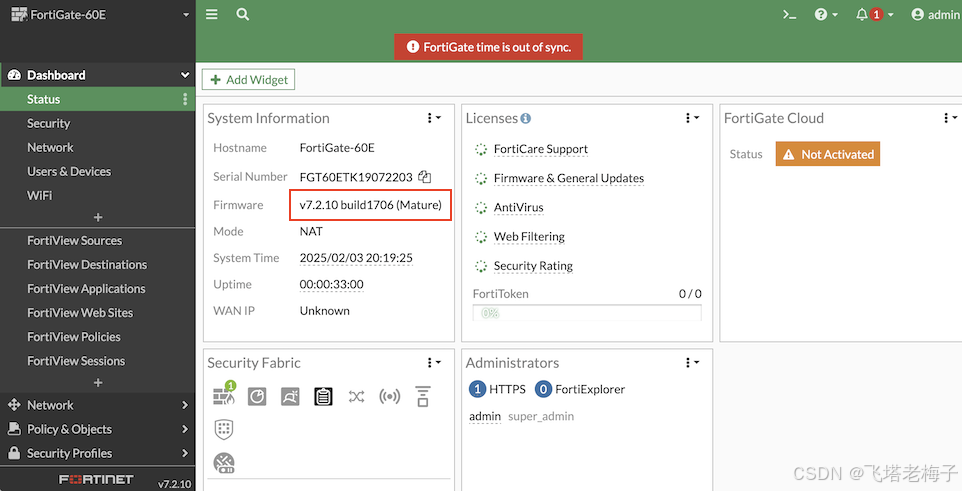This screenshot has width=962, height=491.
Task: Click the bottom round gauge icon in Security Fabric
Action: tap(224, 463)
